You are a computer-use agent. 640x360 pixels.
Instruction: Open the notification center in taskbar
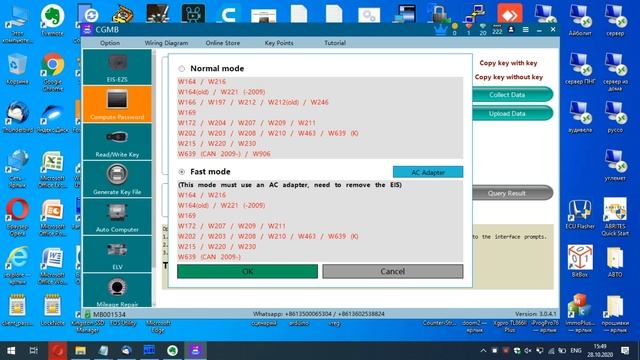coord(625,351)
